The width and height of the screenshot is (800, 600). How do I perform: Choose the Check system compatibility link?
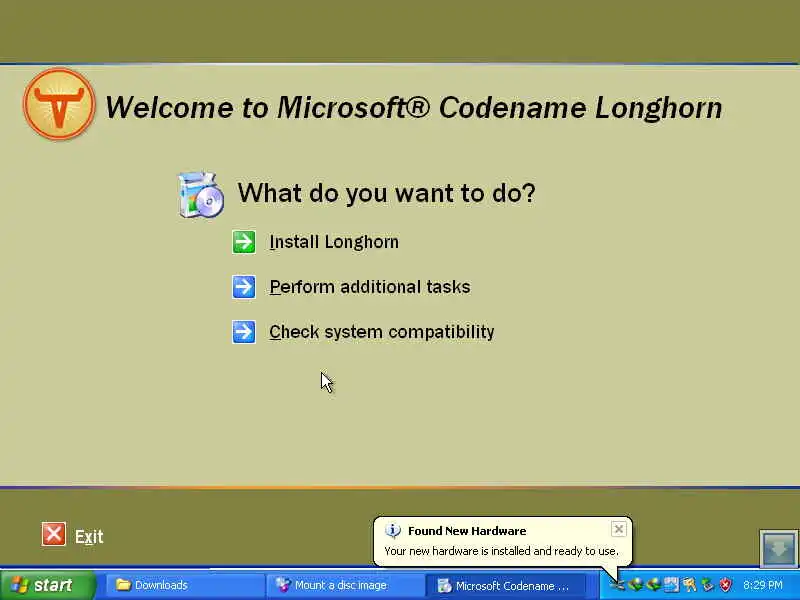(x=382, y=332)
